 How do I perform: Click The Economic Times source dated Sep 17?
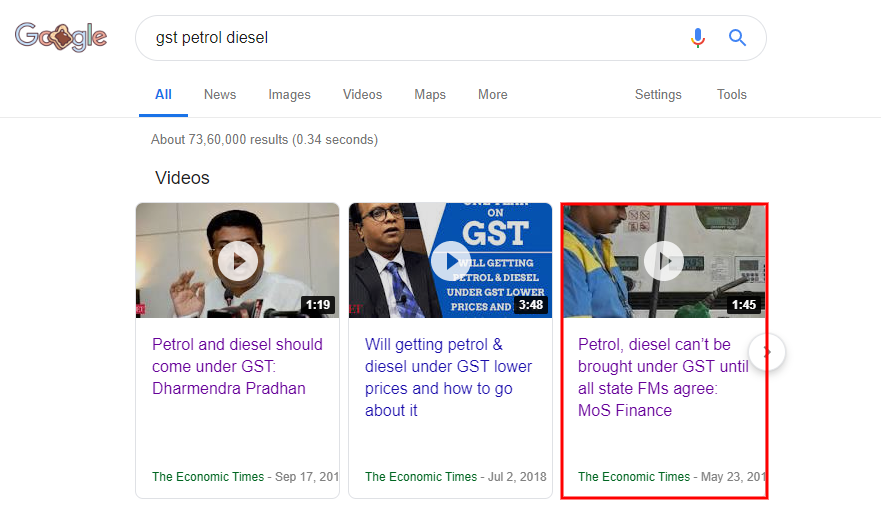click(x=245, y=477)
